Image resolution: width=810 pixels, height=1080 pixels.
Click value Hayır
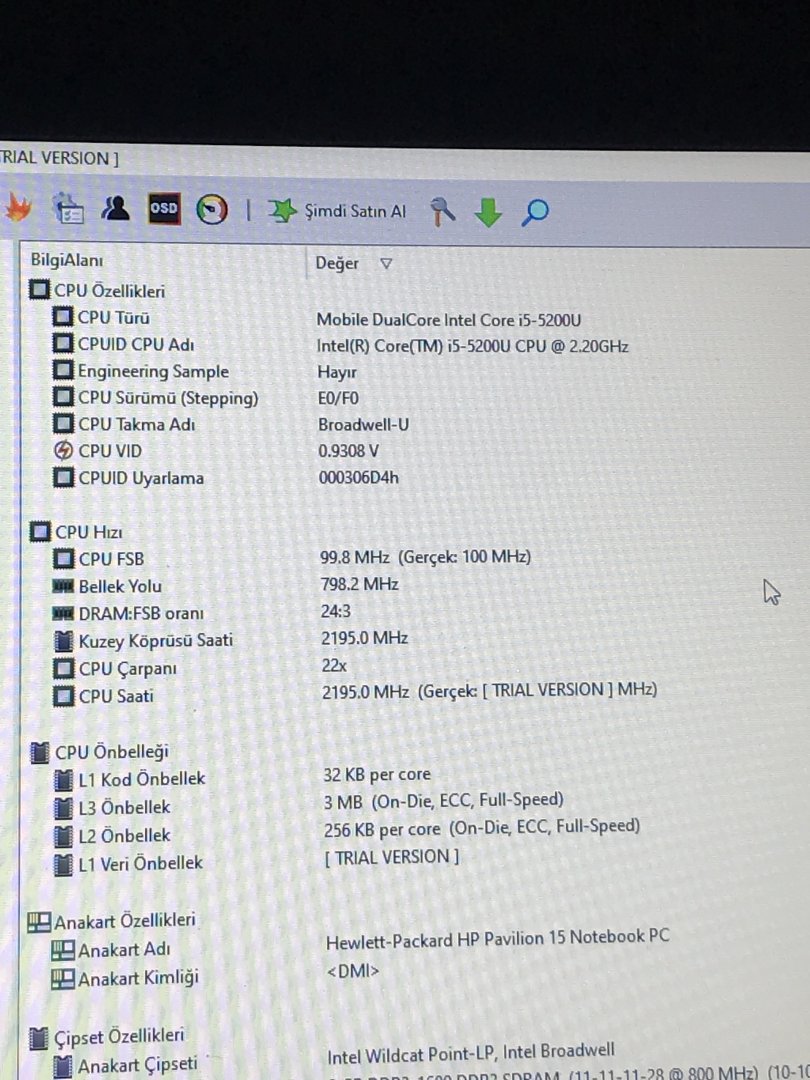pos(337,372)
